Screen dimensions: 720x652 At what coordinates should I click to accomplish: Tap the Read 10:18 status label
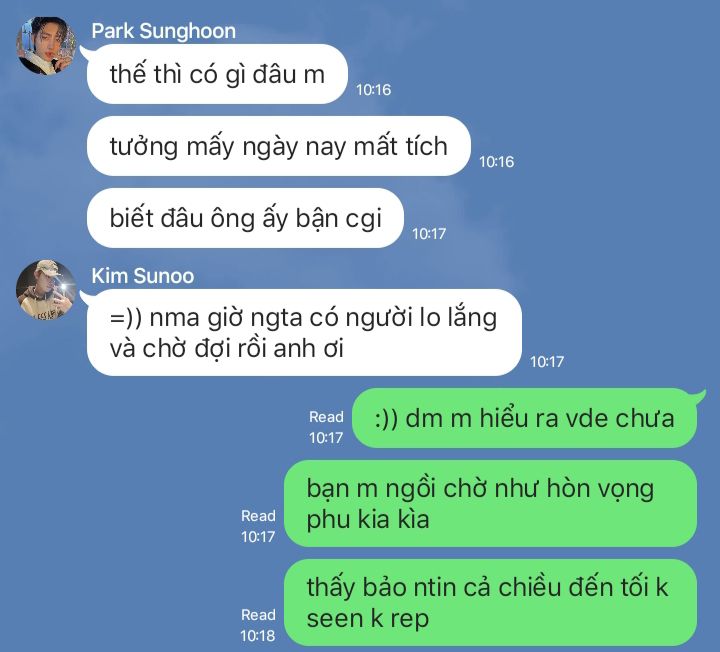point(258,625)
